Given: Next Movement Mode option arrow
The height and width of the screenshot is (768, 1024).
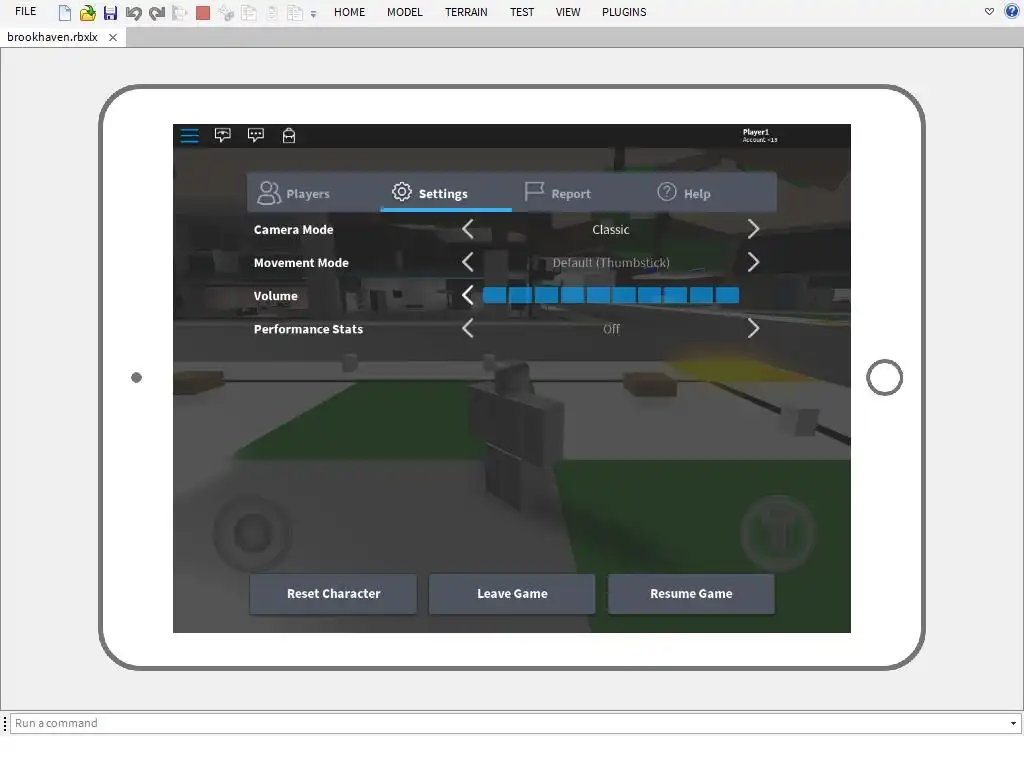Looking at the screenshot, I should 753,263.
